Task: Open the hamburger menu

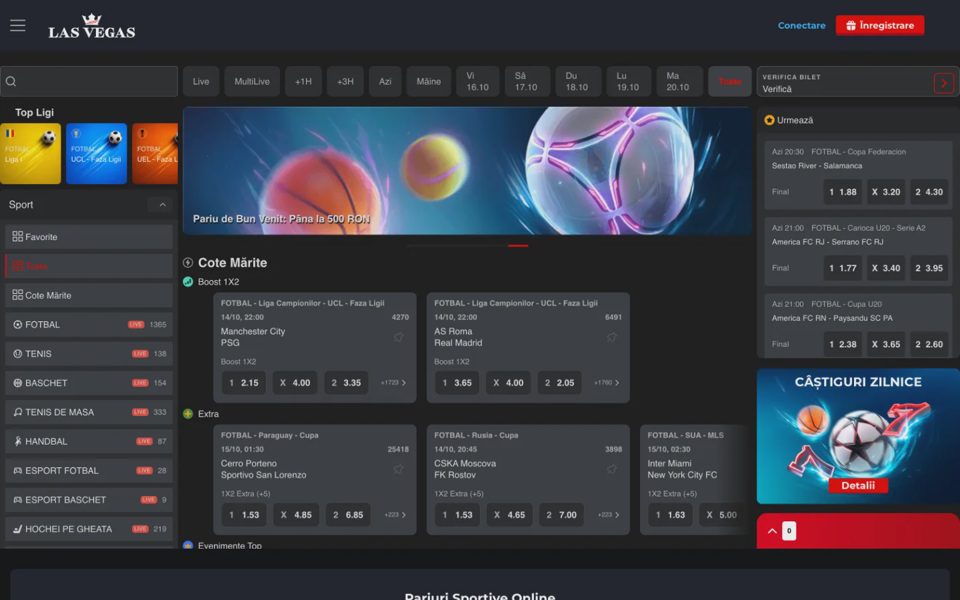Action: click(x=18, y=25)
